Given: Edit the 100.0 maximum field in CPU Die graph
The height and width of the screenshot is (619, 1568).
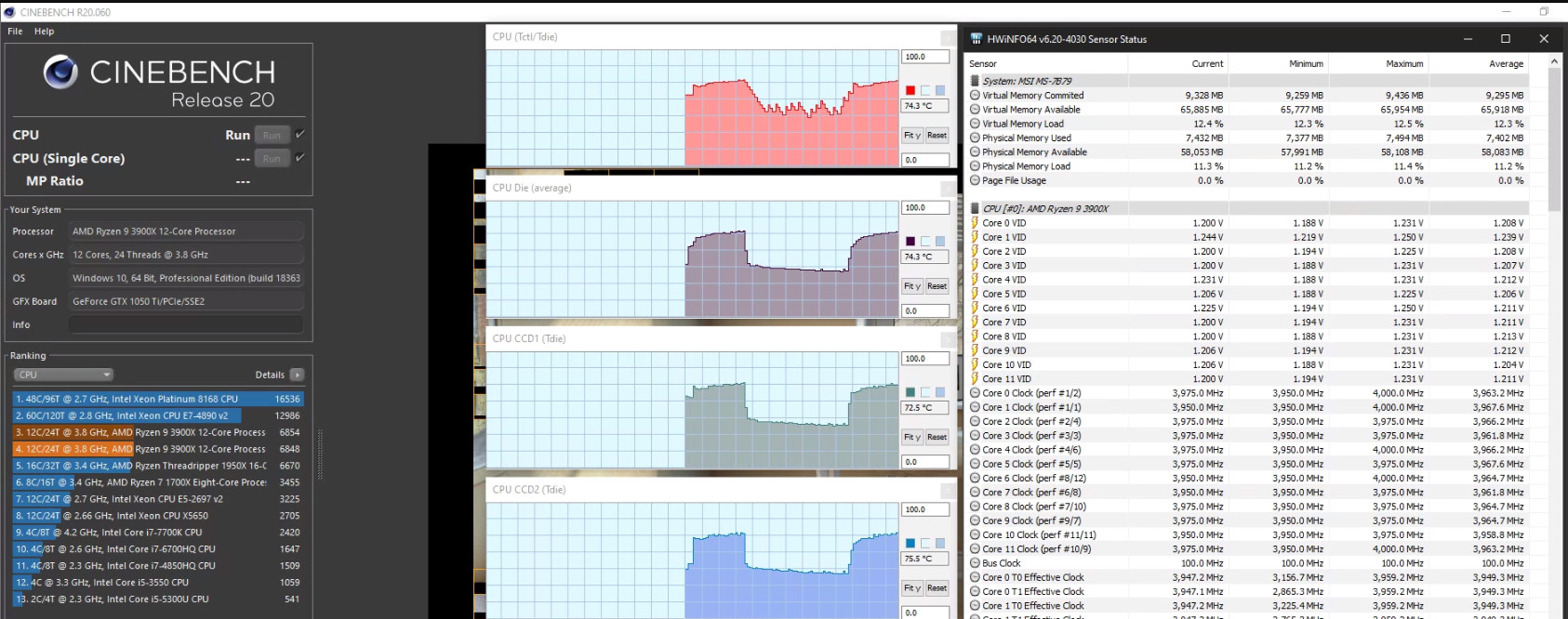Looking at the screenshot, I should [x=925, y=208].
